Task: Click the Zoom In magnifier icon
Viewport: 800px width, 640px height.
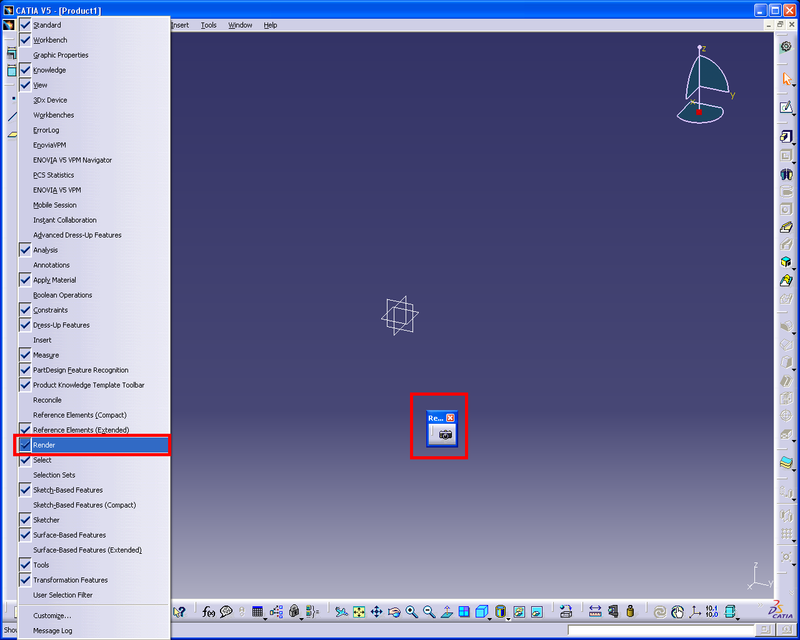Action: (411, 611)
